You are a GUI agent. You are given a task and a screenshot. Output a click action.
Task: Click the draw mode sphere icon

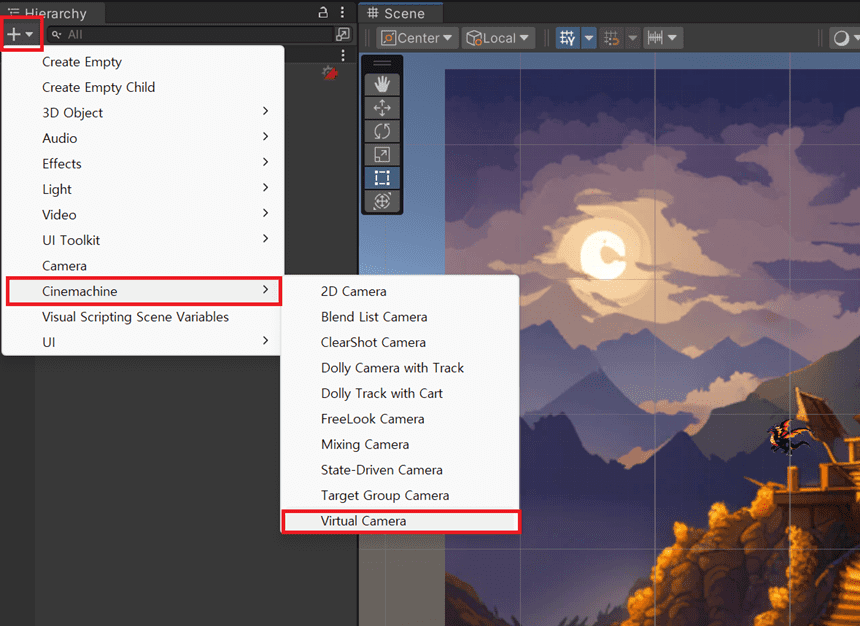841,38
